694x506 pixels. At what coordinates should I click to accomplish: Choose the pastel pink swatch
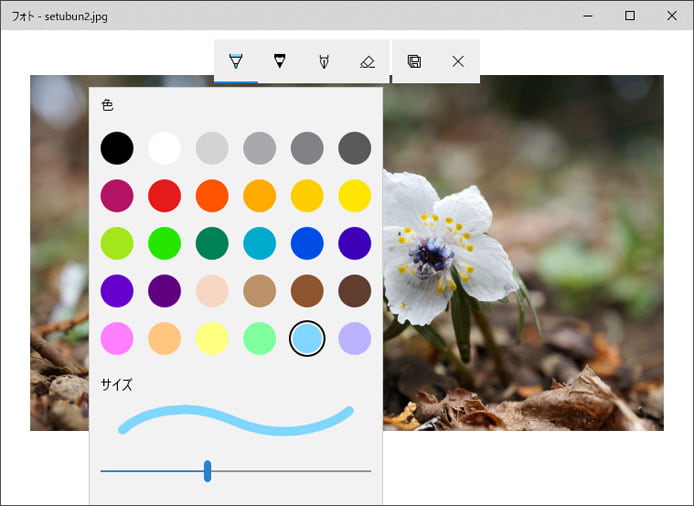pos(117,339)
